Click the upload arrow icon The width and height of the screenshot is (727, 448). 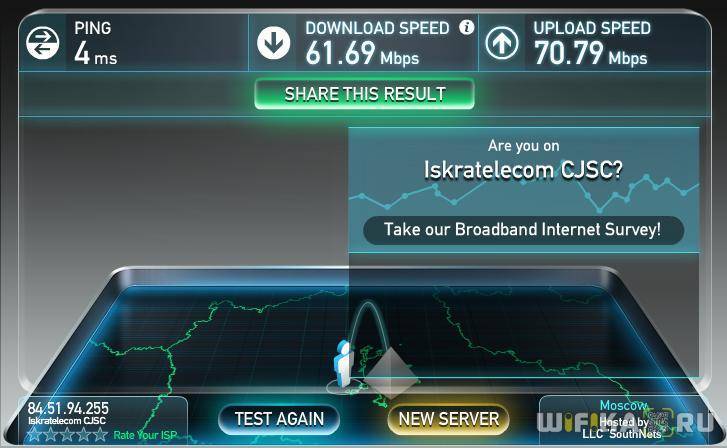(502, 43)
